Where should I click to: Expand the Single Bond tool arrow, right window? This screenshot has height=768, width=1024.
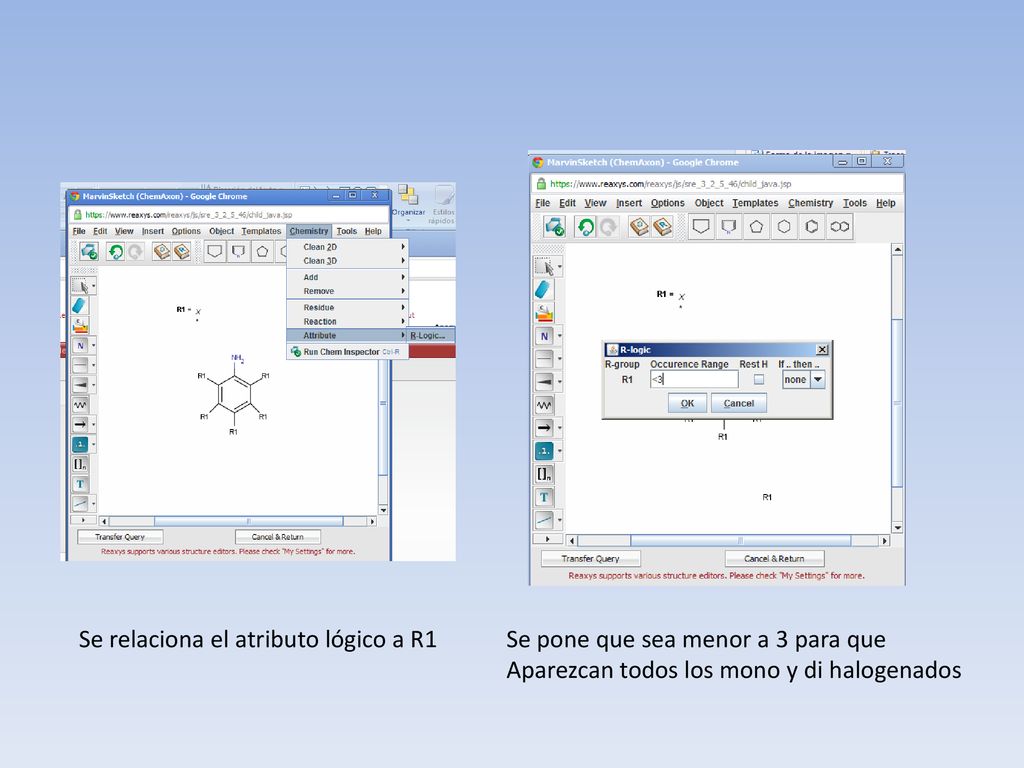pos(560,359)
